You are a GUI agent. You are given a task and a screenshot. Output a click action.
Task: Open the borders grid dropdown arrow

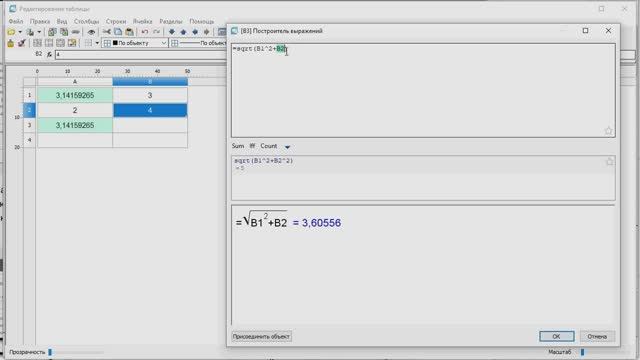(x=97, y=43)
